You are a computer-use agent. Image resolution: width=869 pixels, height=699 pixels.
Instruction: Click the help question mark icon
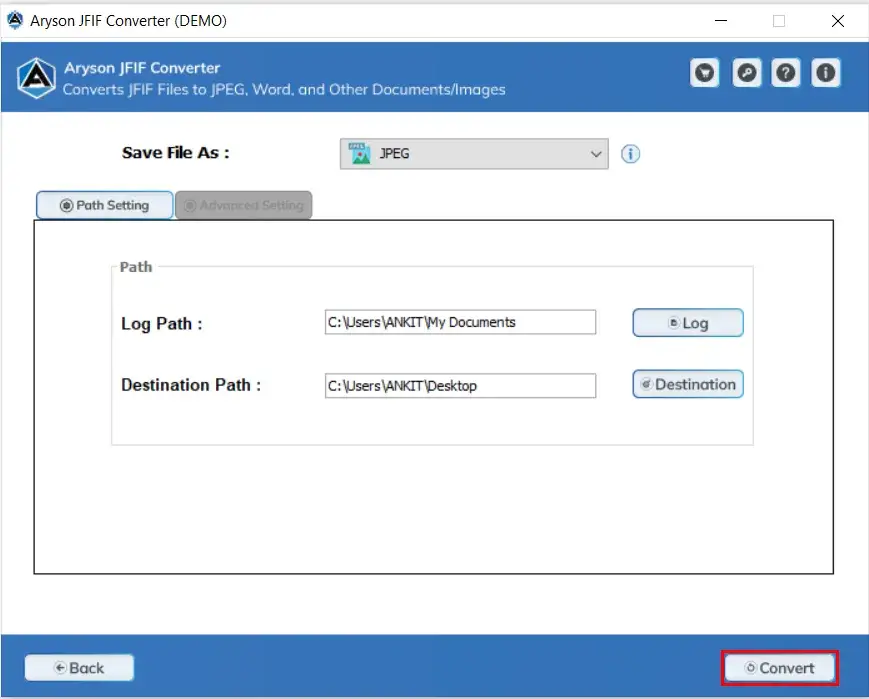785,73
